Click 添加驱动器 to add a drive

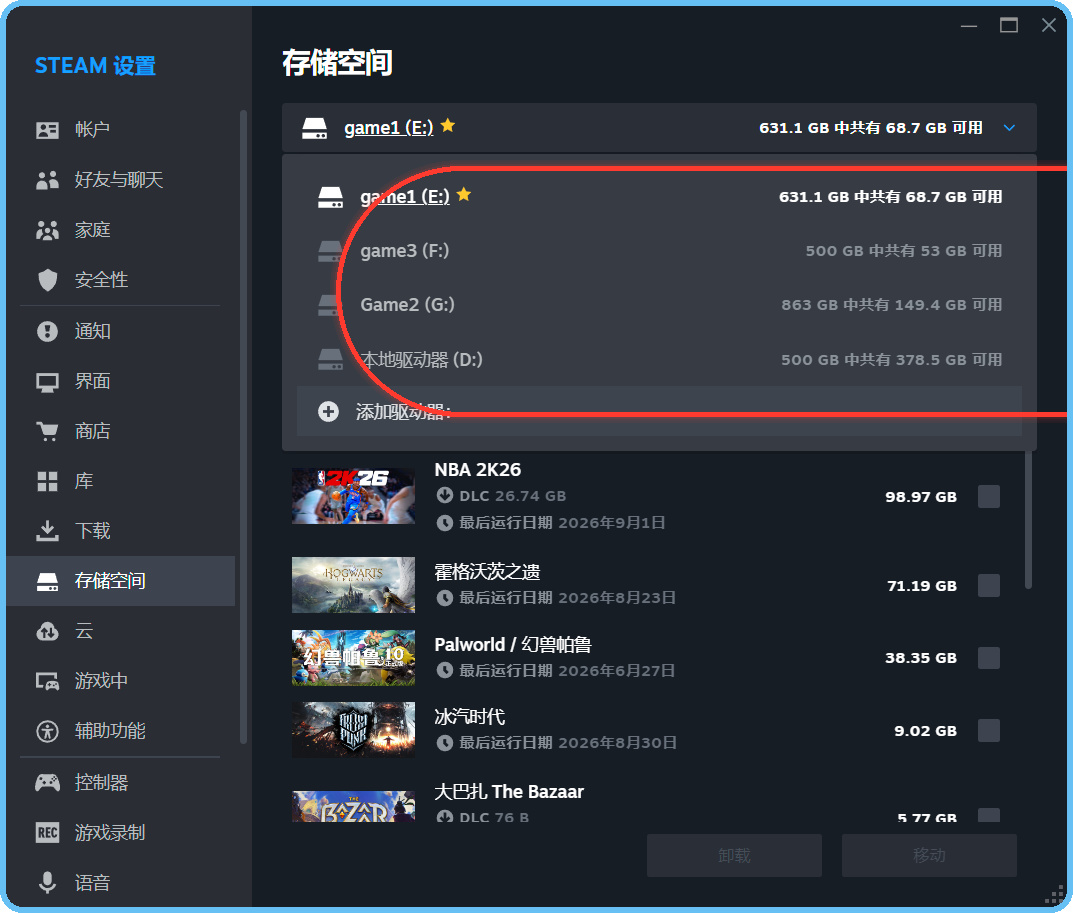660,411
